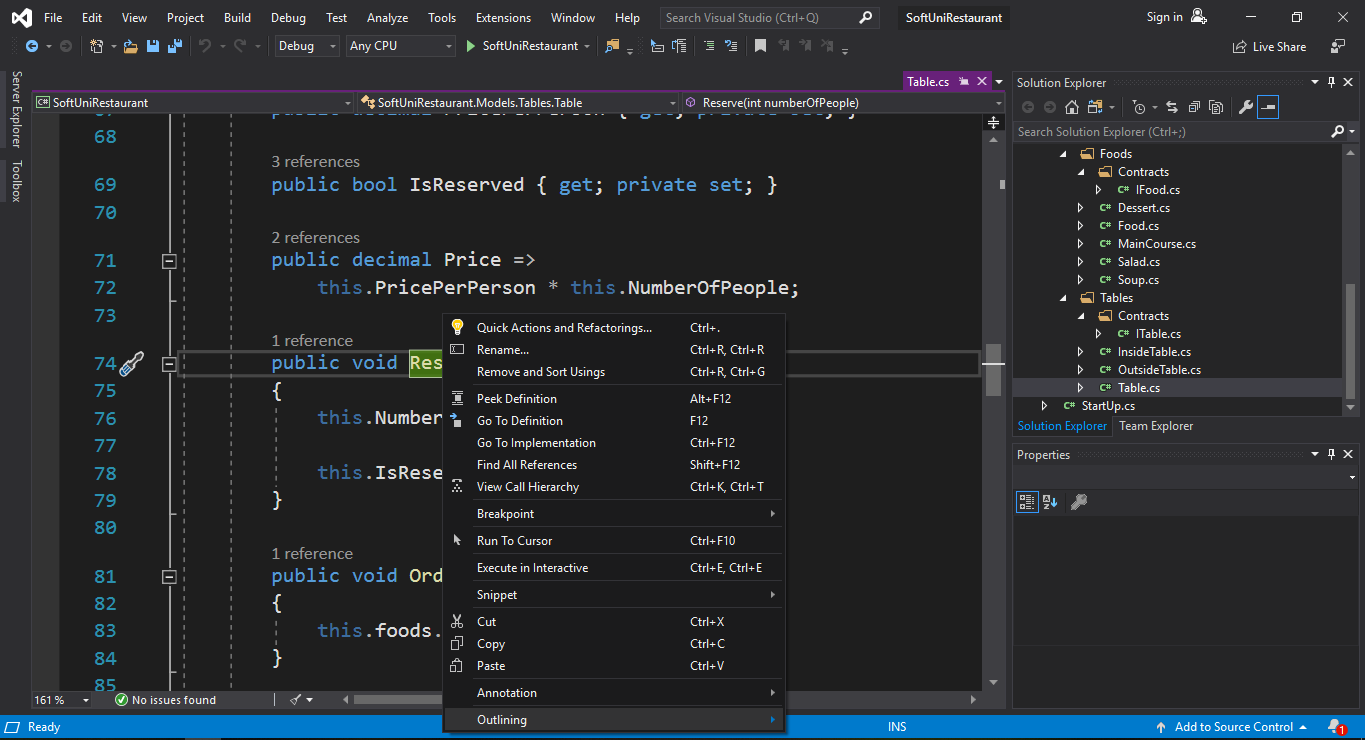The image size is (1365, 740).
Task: Open the Any CPU platform dropdown
Action: [400, 46]
